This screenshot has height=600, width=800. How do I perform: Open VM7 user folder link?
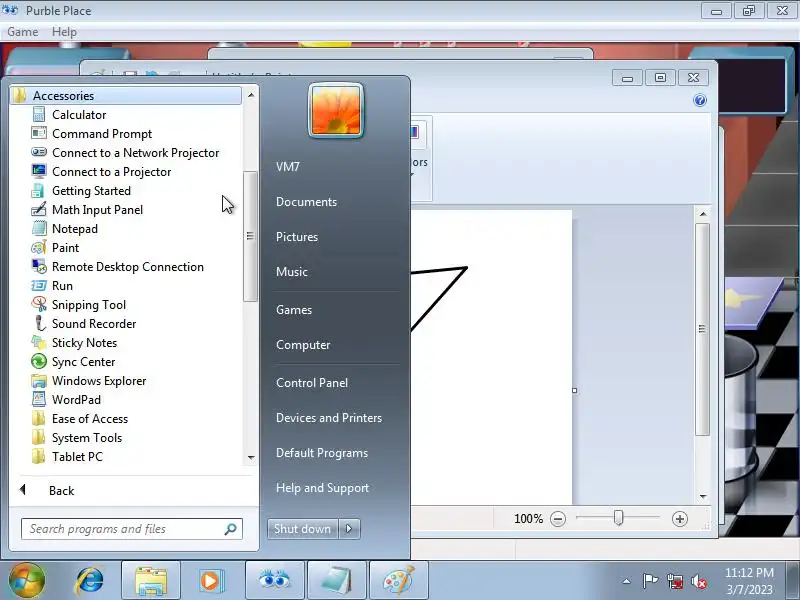pyautogui.click(x=288, y=167)
